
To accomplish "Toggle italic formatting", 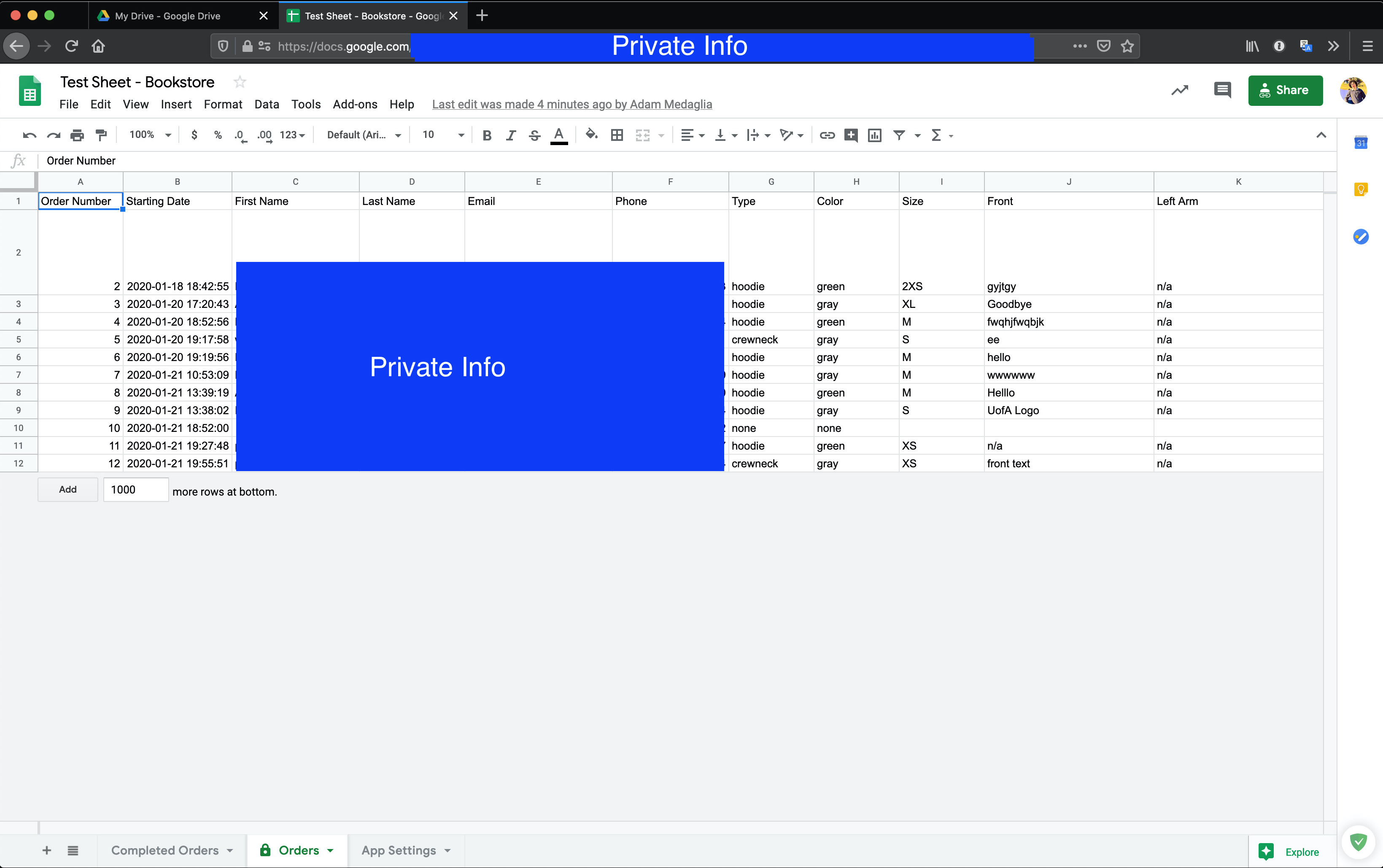I will 510,135.
